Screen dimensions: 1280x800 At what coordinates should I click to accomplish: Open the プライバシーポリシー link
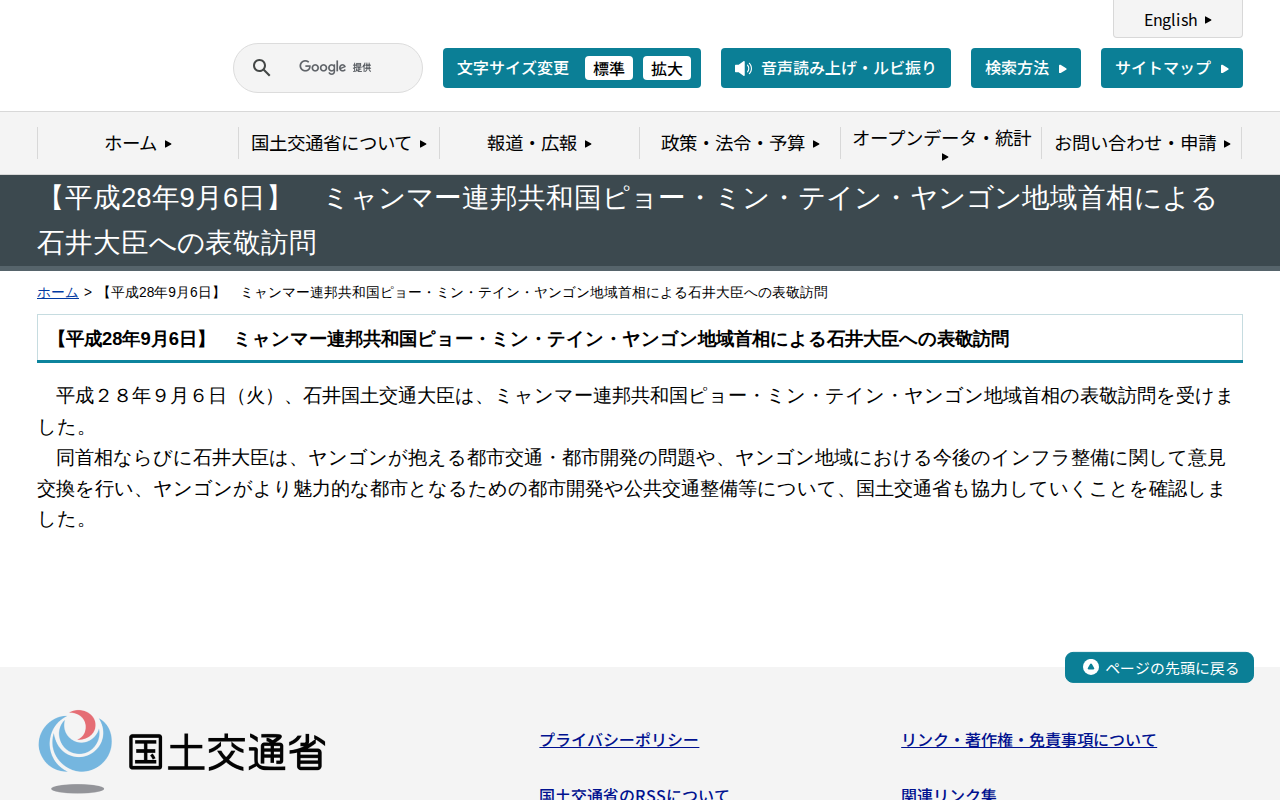(618, 739)
